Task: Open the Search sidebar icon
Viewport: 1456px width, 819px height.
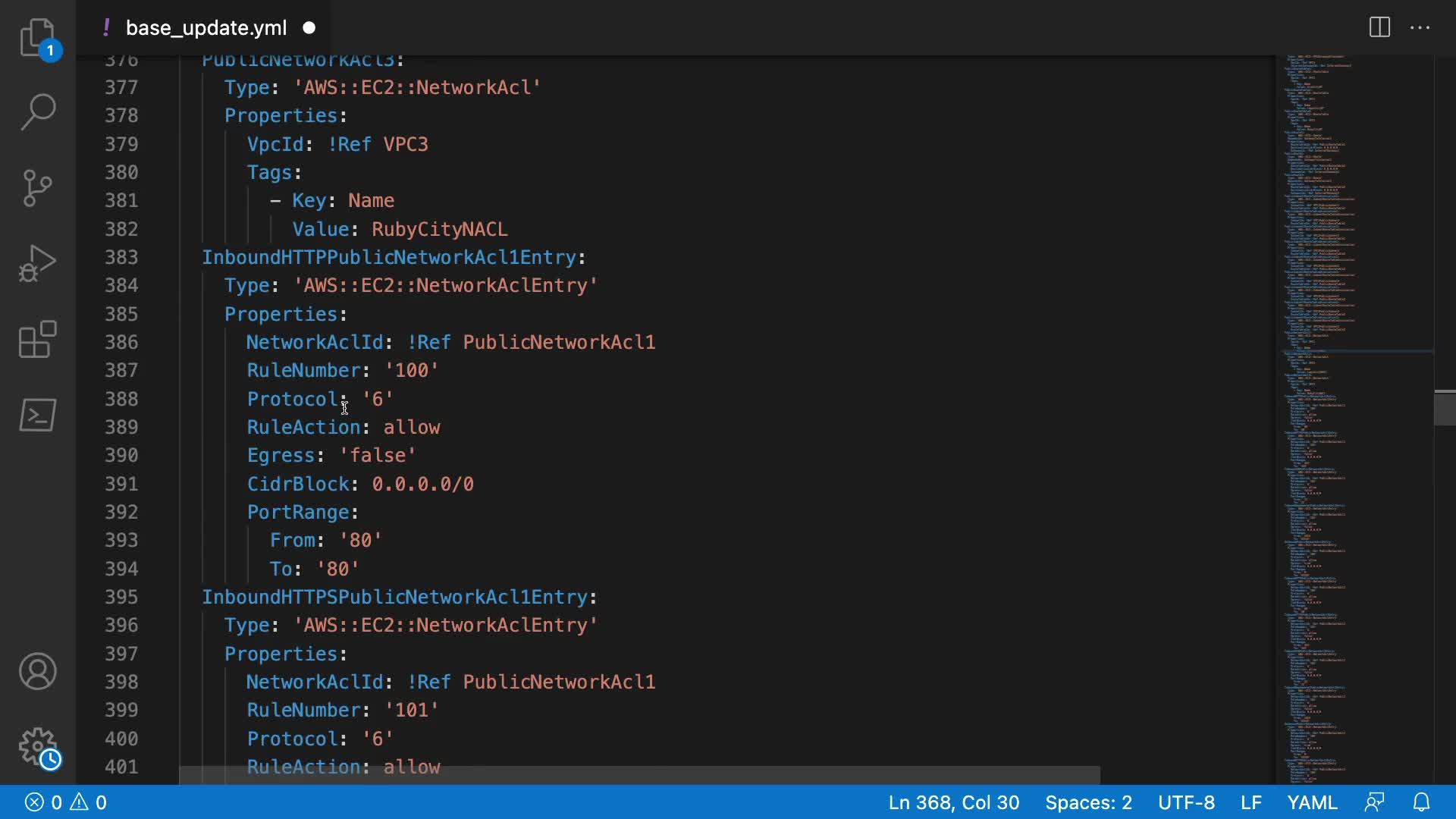Action: point(37,111)
